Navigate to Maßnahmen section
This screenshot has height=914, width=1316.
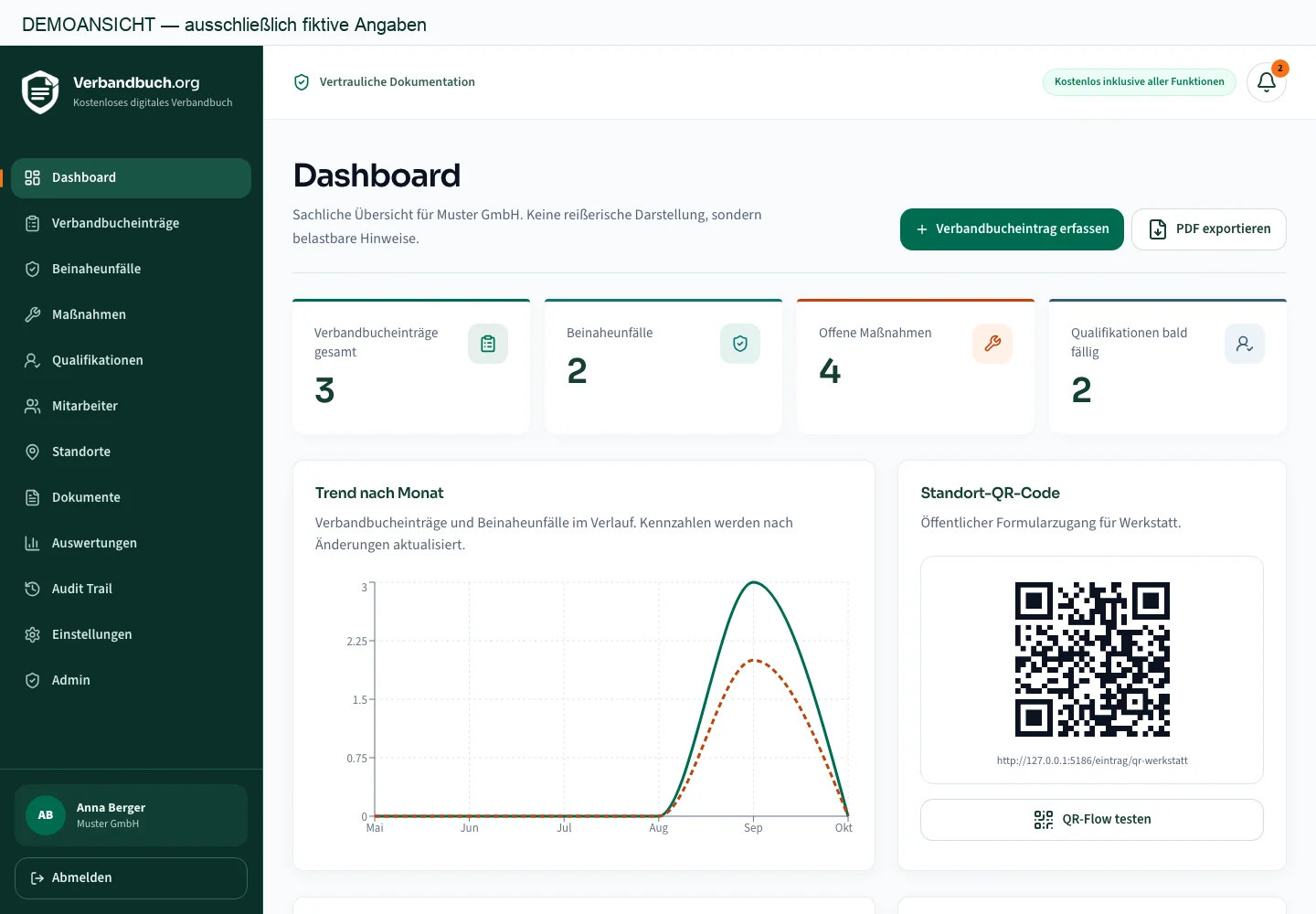(x=131, y=315)
